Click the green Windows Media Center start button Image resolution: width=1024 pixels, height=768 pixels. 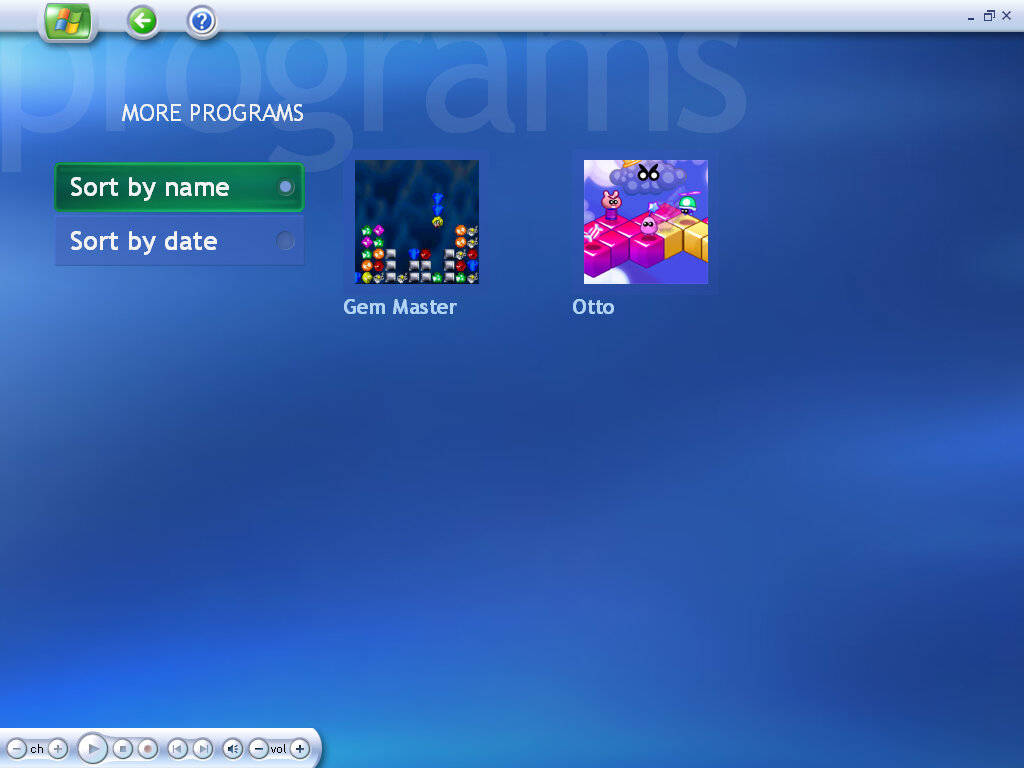(68, 22)
